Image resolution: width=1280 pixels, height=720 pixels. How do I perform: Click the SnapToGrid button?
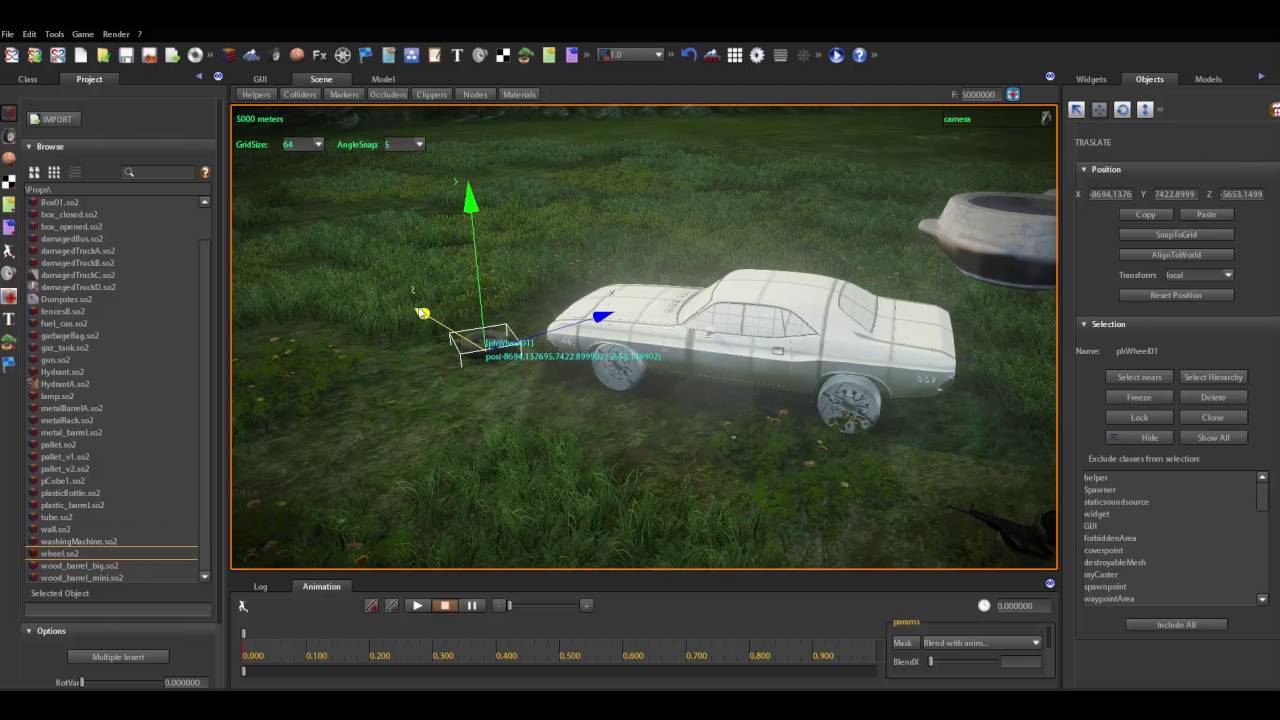[1176, 234]
